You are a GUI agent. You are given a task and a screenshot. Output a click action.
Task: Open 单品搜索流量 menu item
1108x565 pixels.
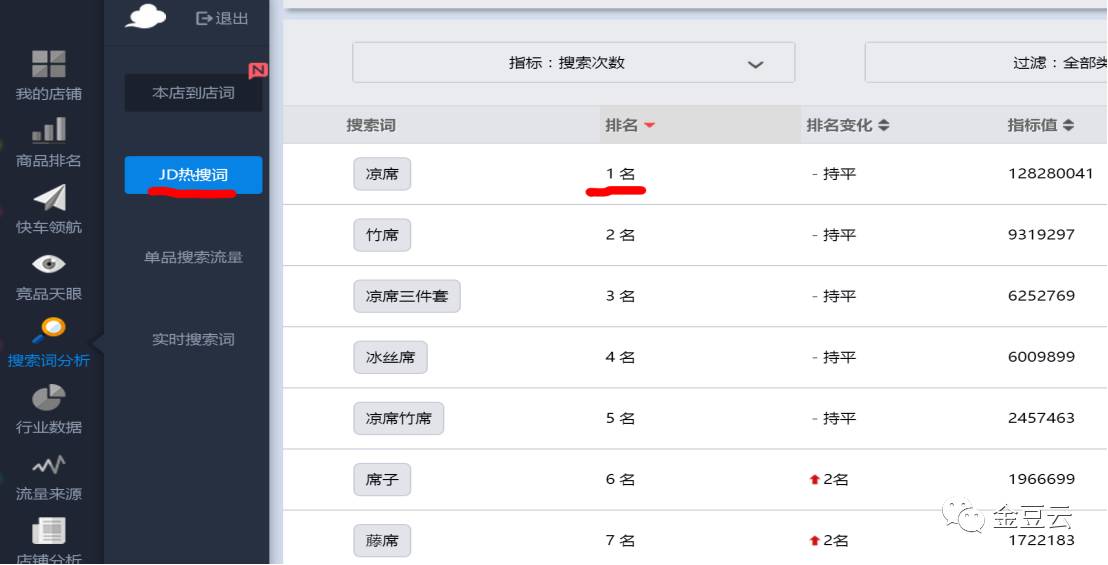[x=194, y=257]
